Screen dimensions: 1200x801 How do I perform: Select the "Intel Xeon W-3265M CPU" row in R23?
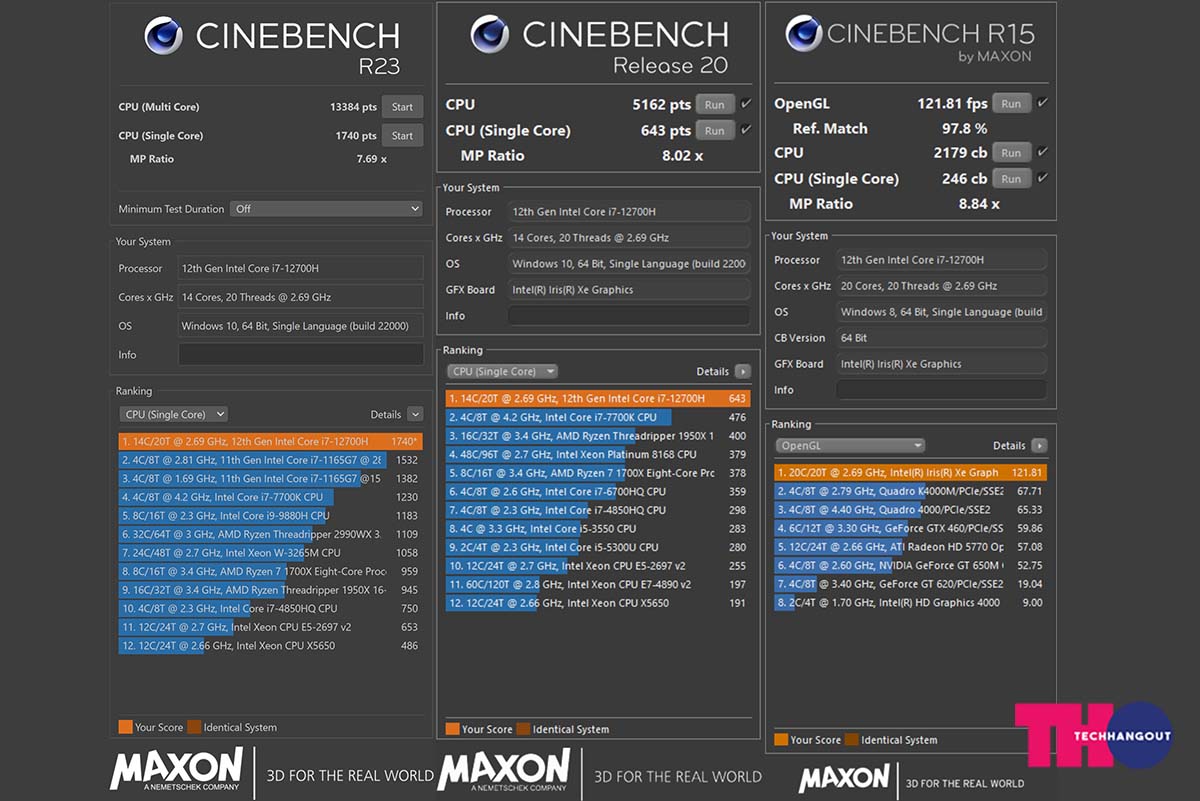tap(270, 553)
